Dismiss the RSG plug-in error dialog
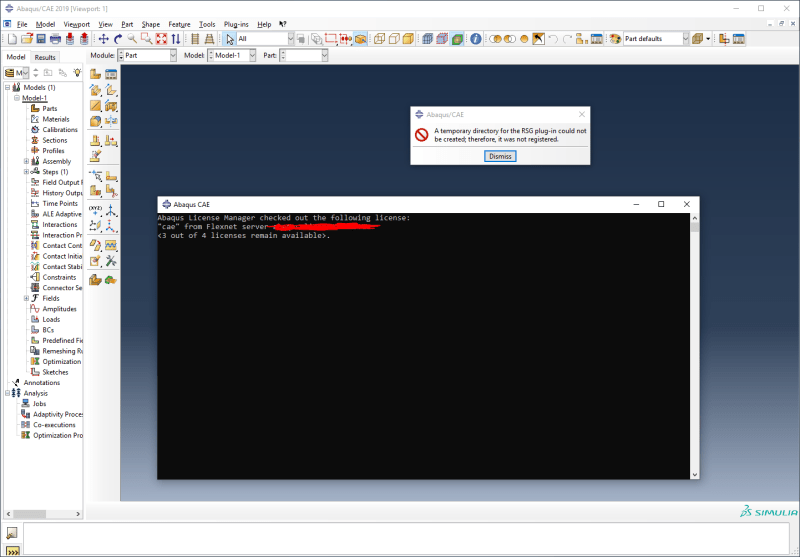The height and width of the screenshot is (557, 800). coord(500,156)
